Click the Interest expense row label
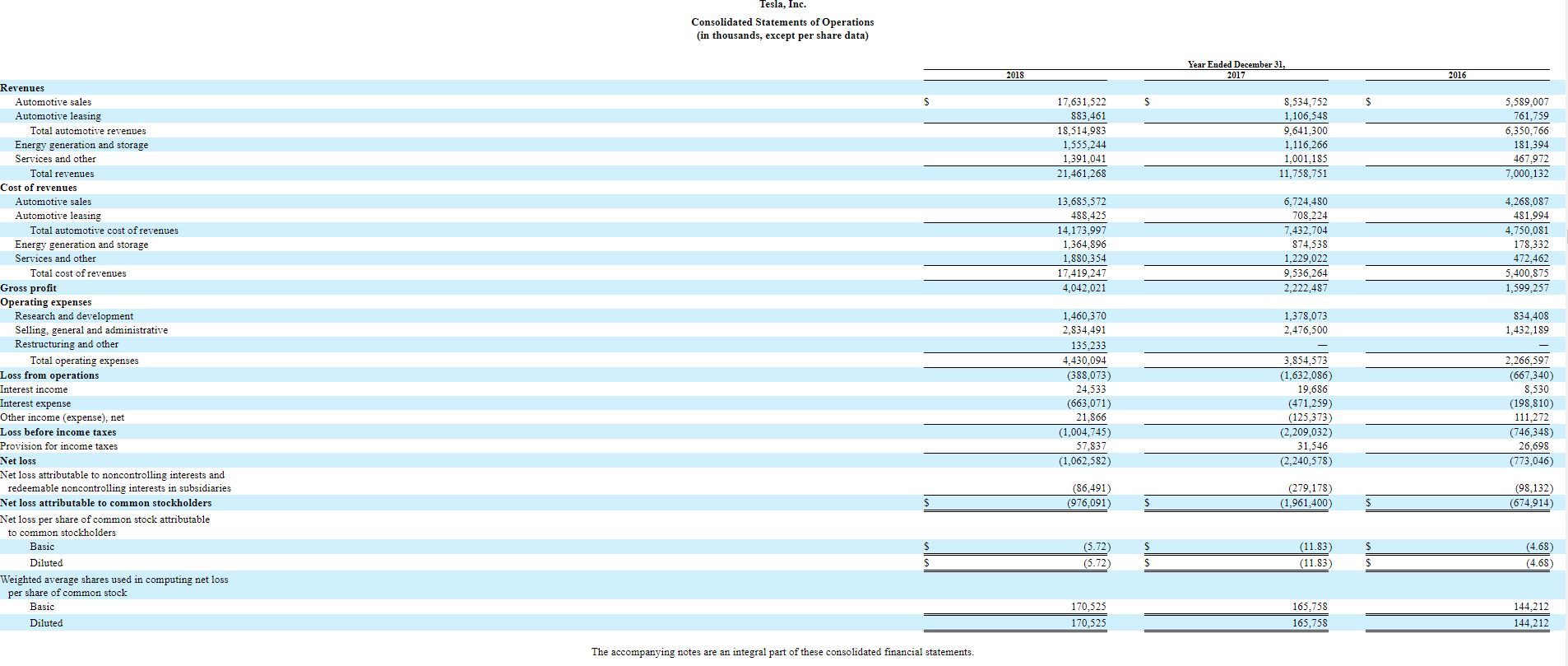 (35, 403)
